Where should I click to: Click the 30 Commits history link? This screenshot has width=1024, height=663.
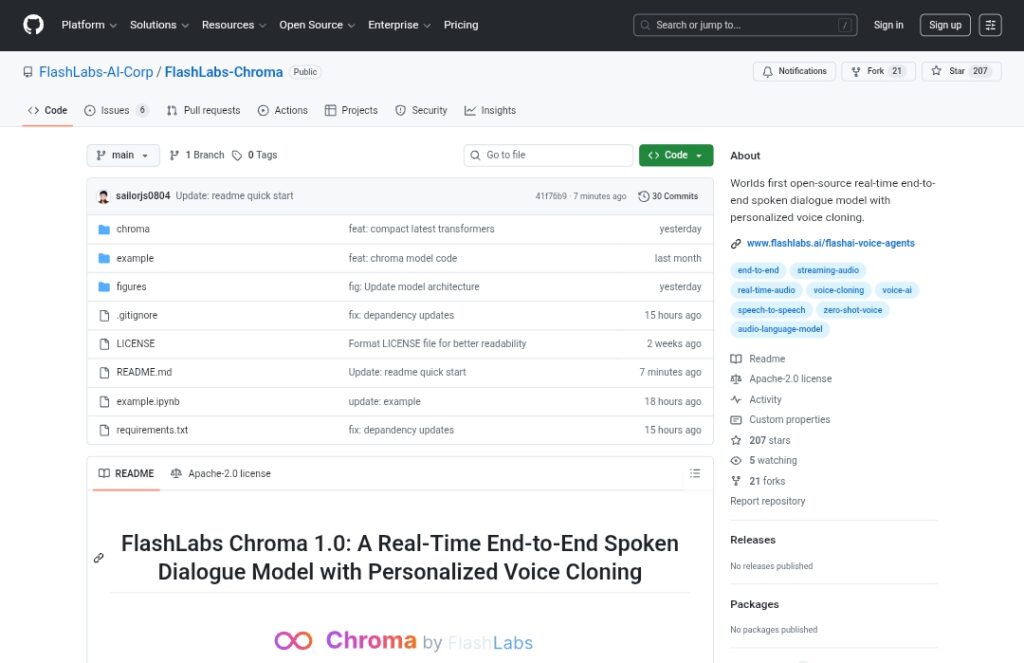[x=669, y=196]
